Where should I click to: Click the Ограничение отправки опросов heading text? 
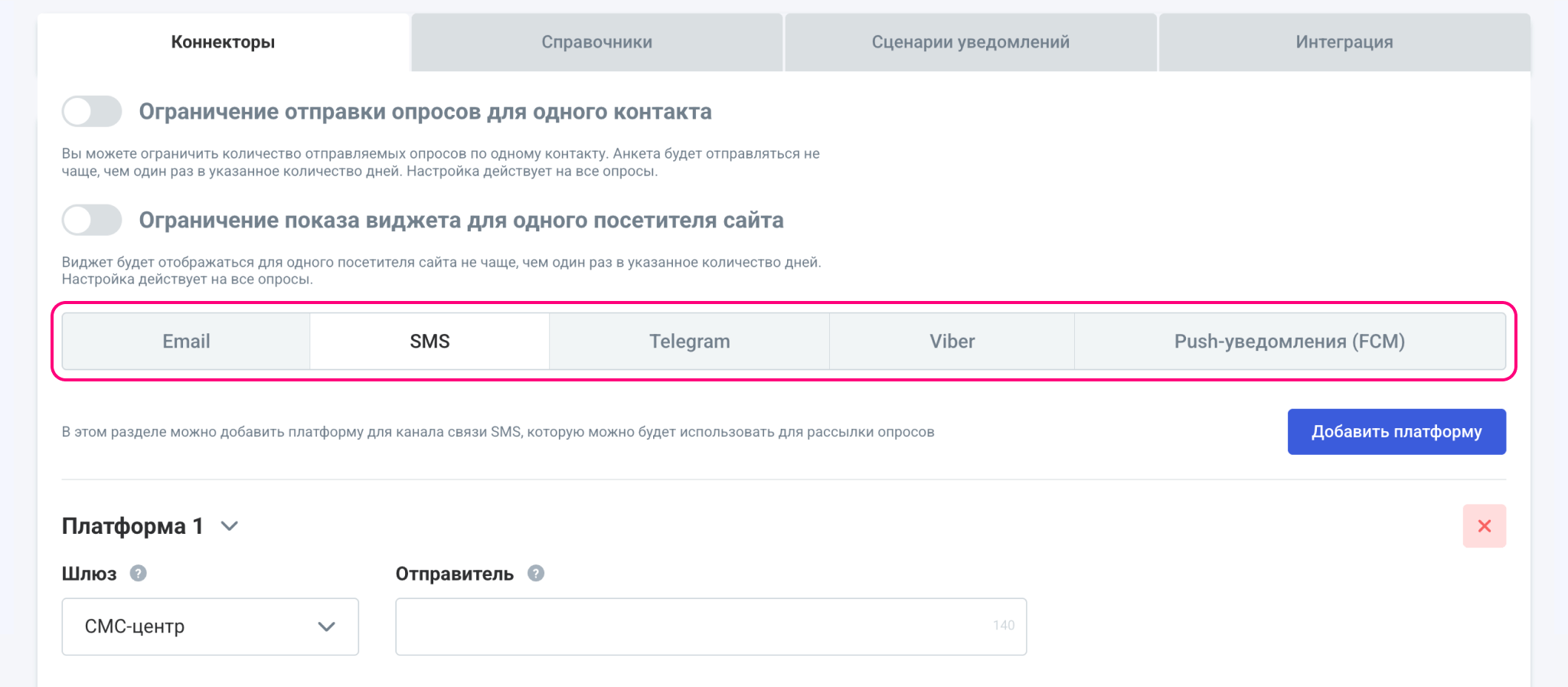pos(425,112)
